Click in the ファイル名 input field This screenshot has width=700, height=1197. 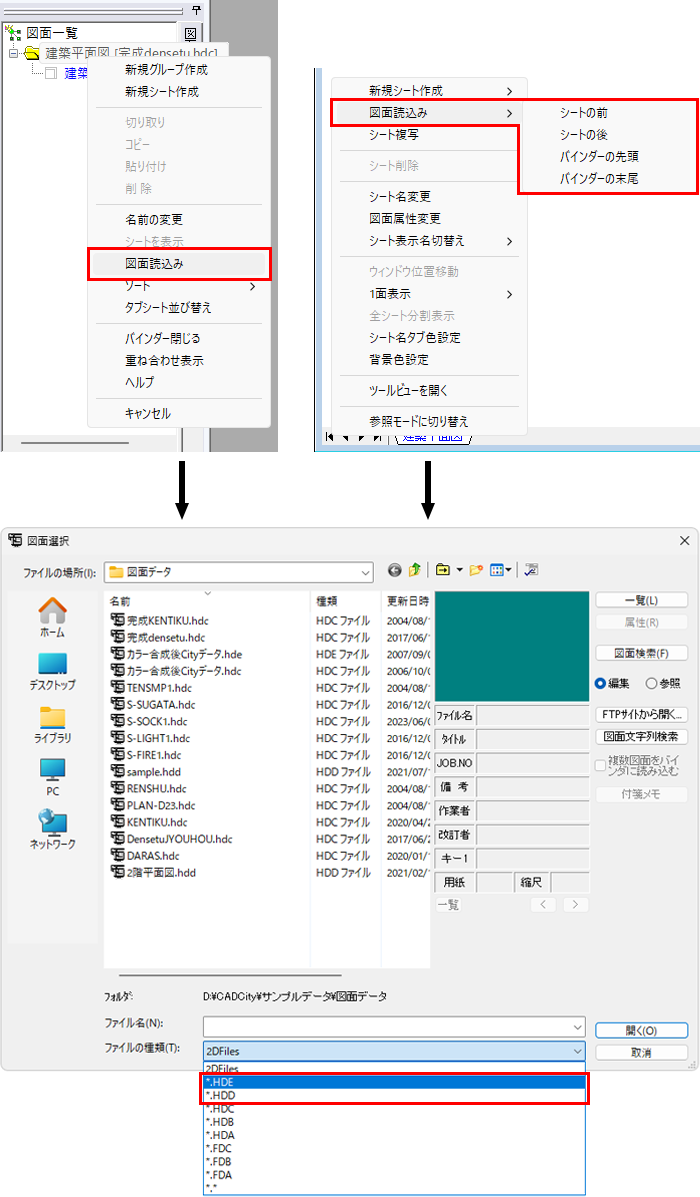pos(386,1027)
